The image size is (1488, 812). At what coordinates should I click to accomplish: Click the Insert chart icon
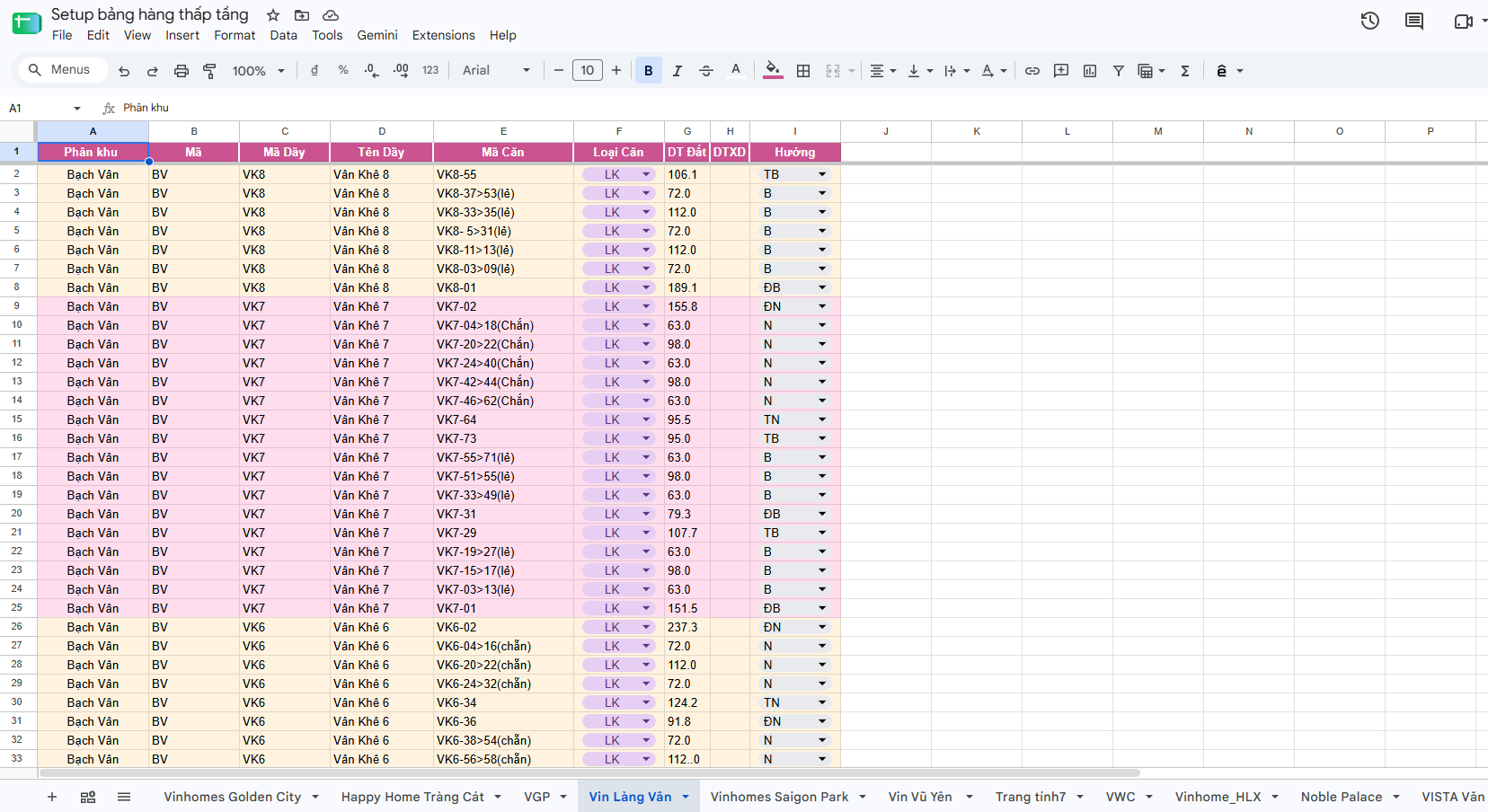1090,71
